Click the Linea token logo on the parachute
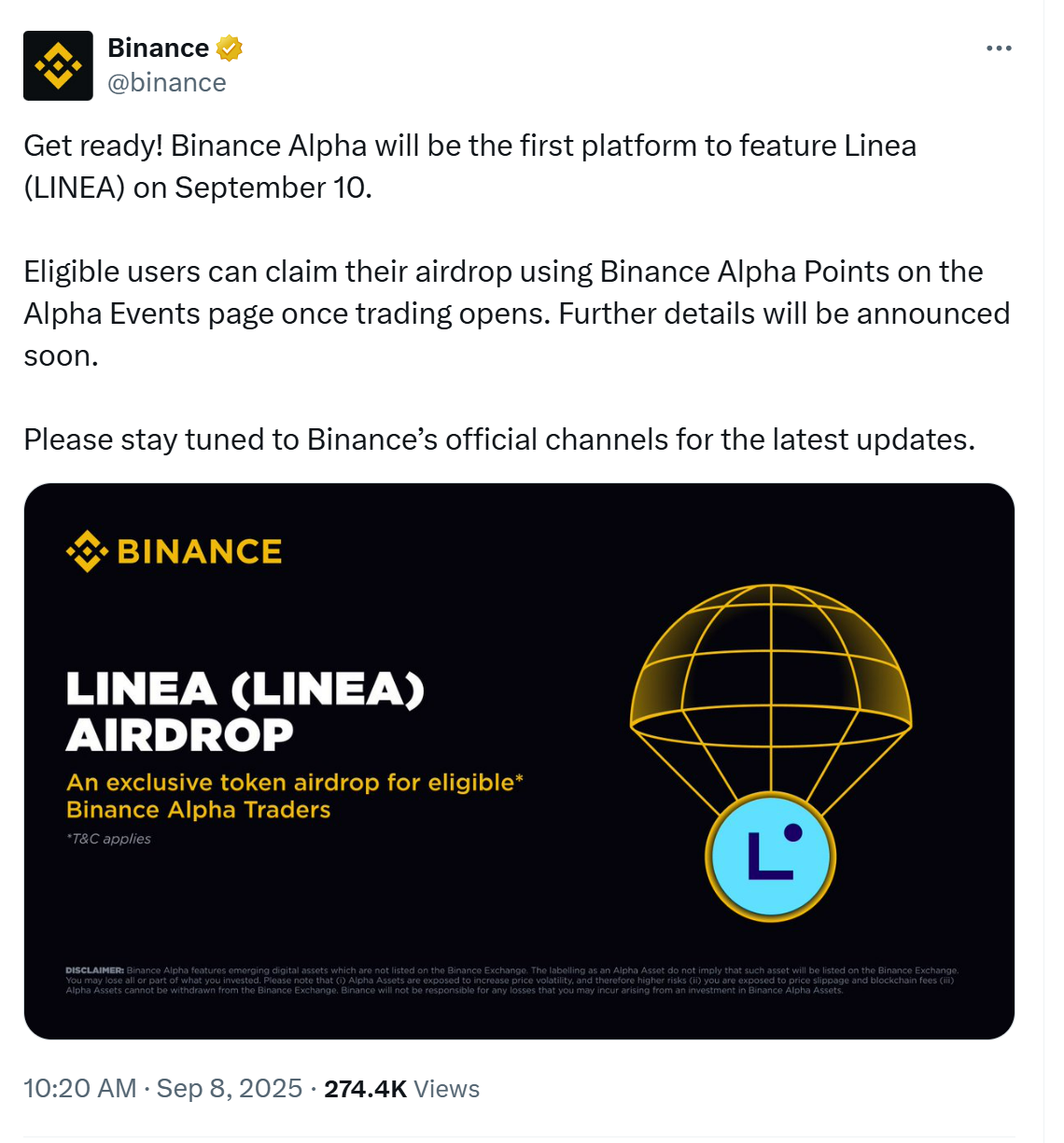The image size is (1064, 1143). (x=770, y=856)
